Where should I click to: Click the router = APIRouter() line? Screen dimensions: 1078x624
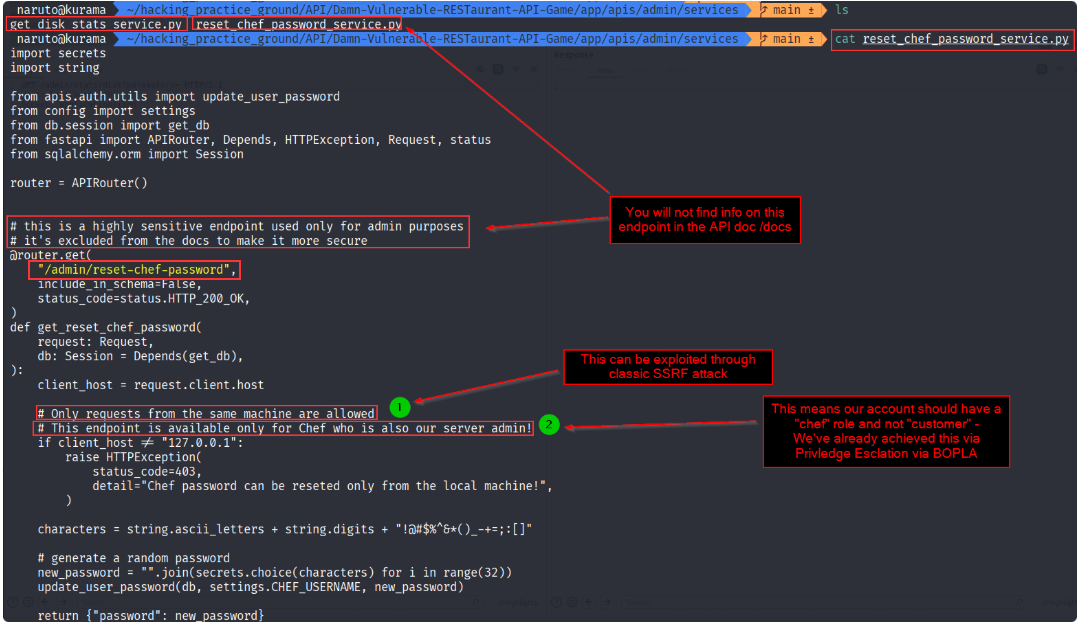click(78, 183)
